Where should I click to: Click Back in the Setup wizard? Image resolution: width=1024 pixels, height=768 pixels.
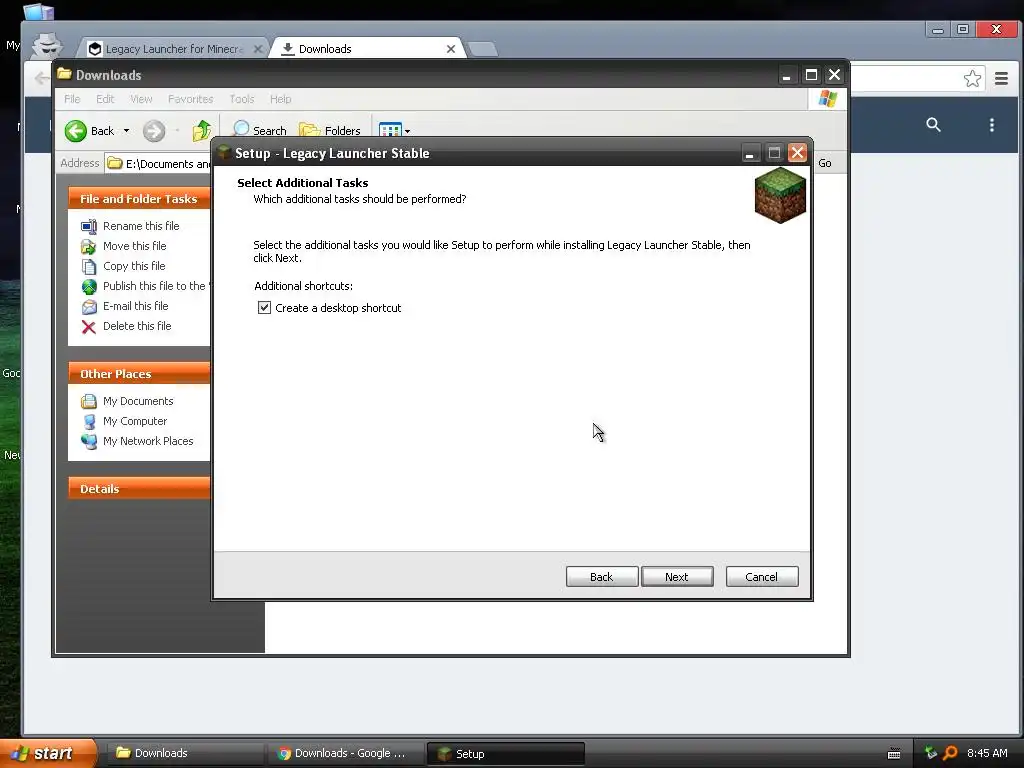click(601, 577)
